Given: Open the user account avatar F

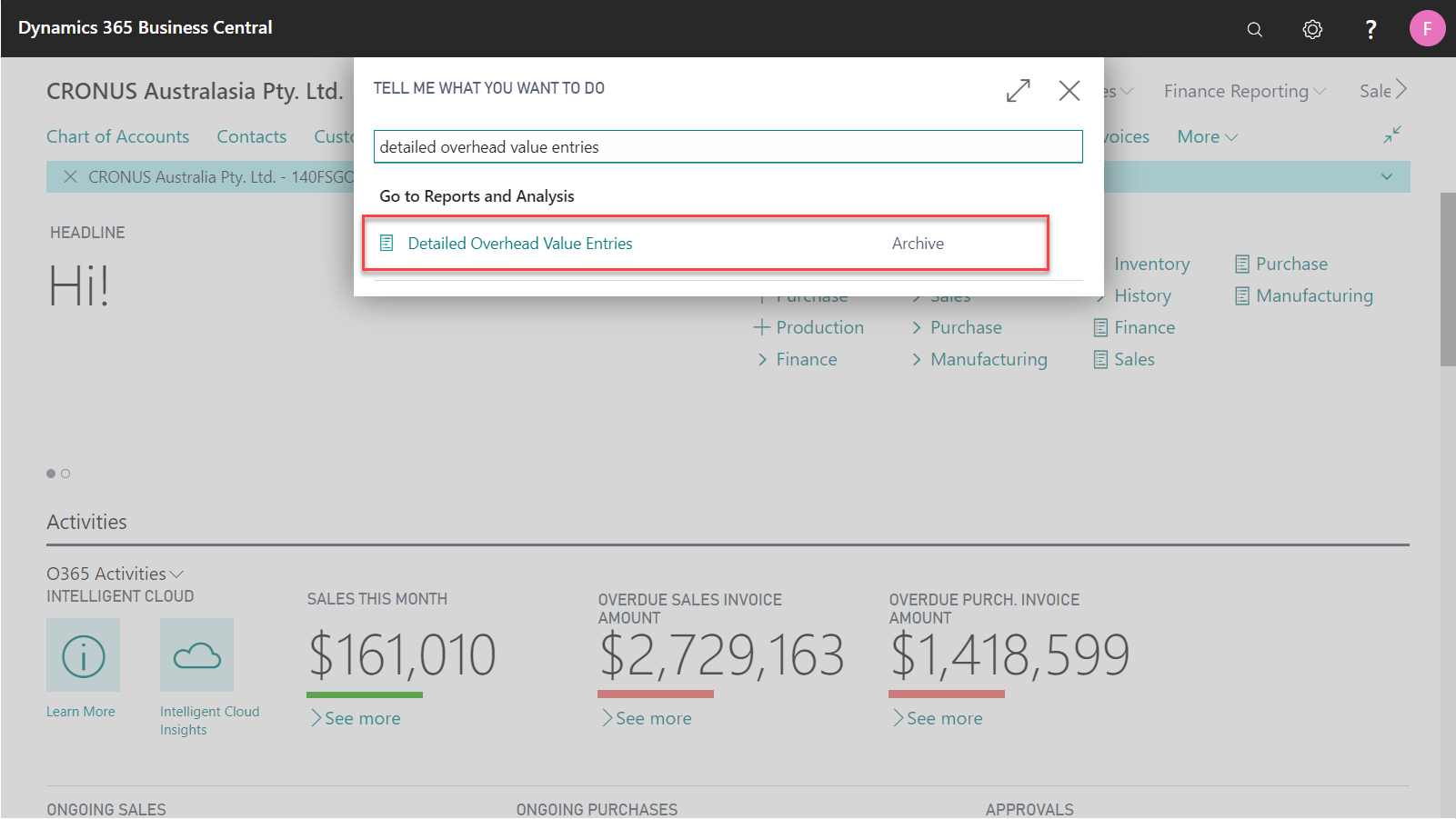Looking at the screenshot, I should pos(1427,29).
